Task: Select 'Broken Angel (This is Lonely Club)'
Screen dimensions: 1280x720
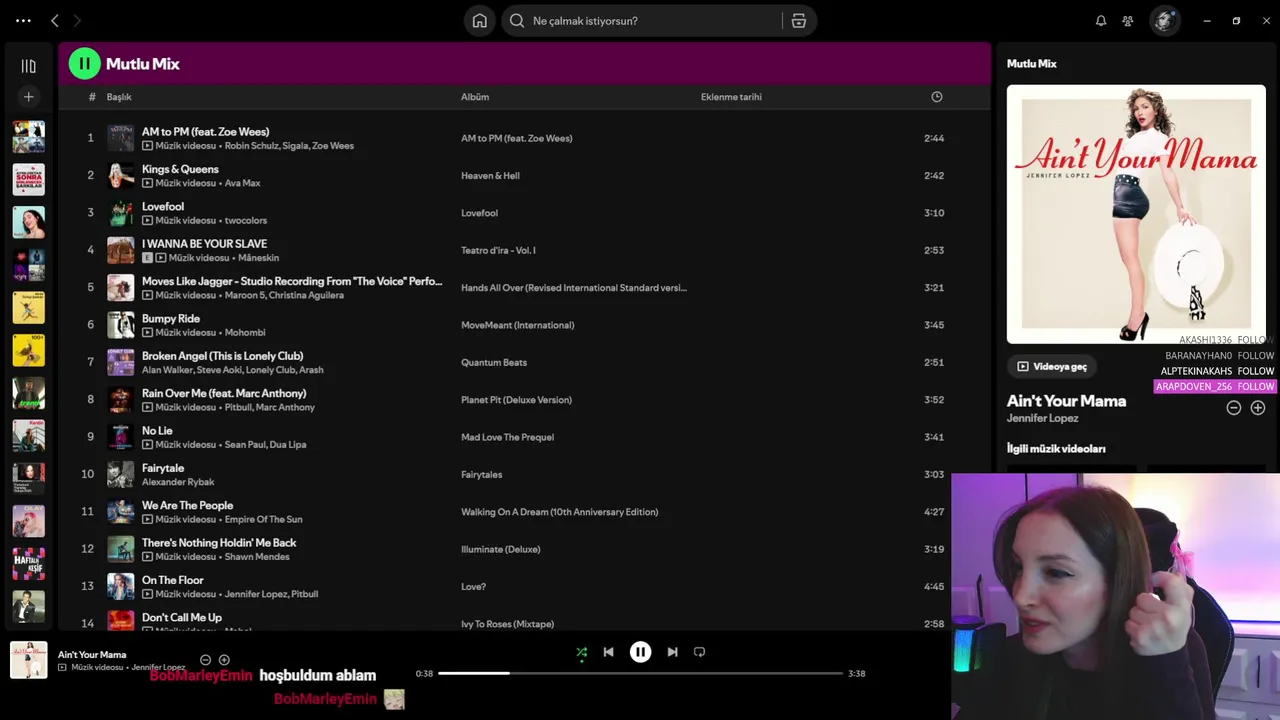Action: click(222, 356)
